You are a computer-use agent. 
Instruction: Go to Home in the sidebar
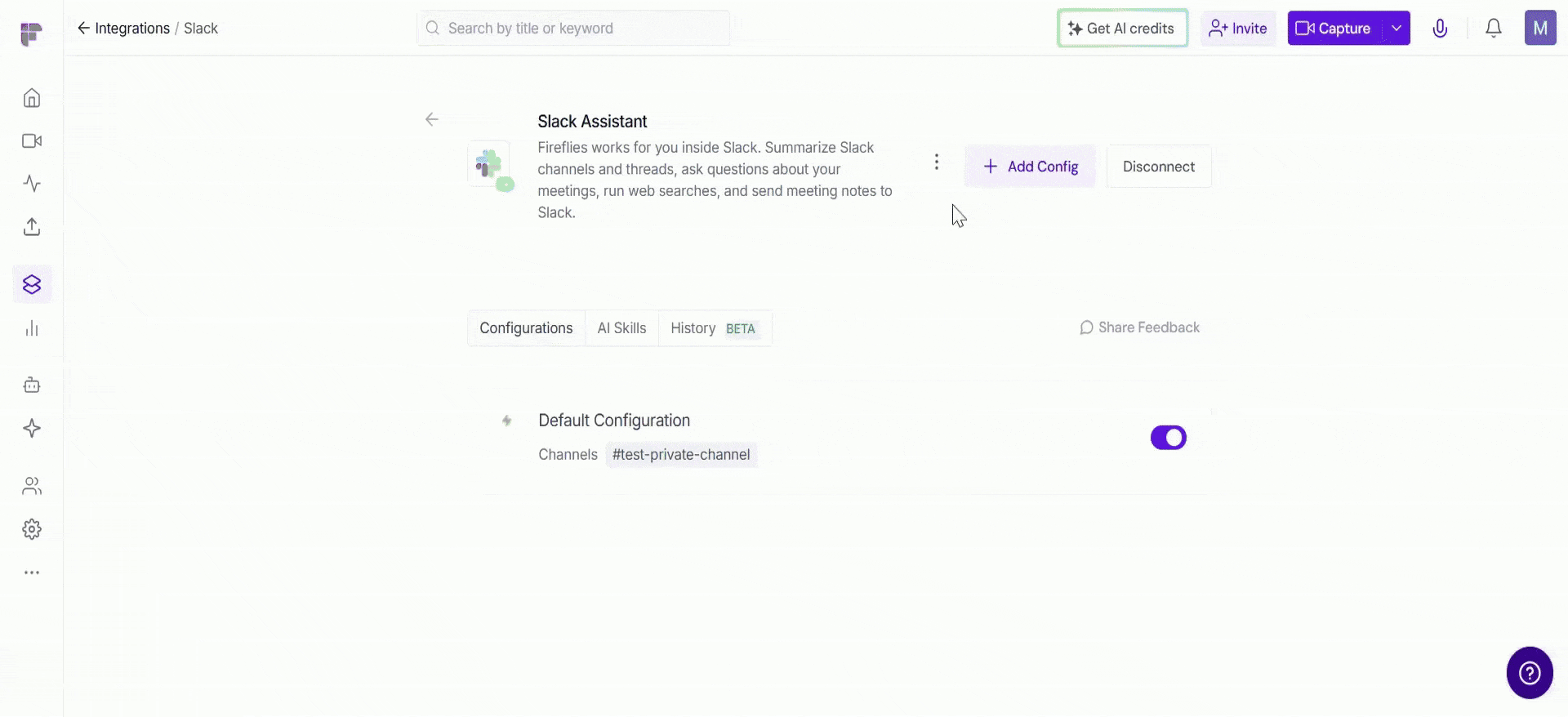(x=32, y=98)
